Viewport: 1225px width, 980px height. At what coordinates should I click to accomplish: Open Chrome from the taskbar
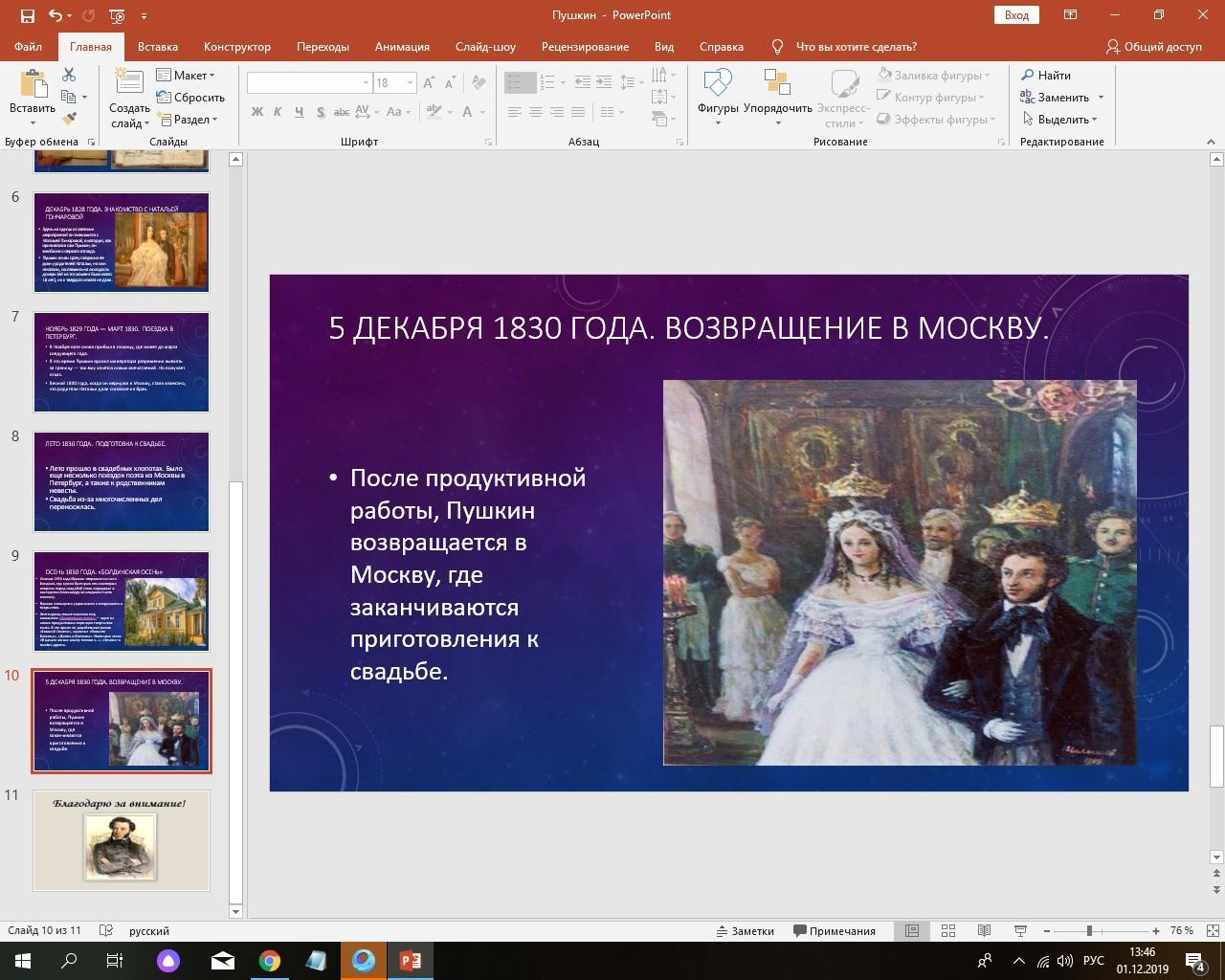coord(270,961)
